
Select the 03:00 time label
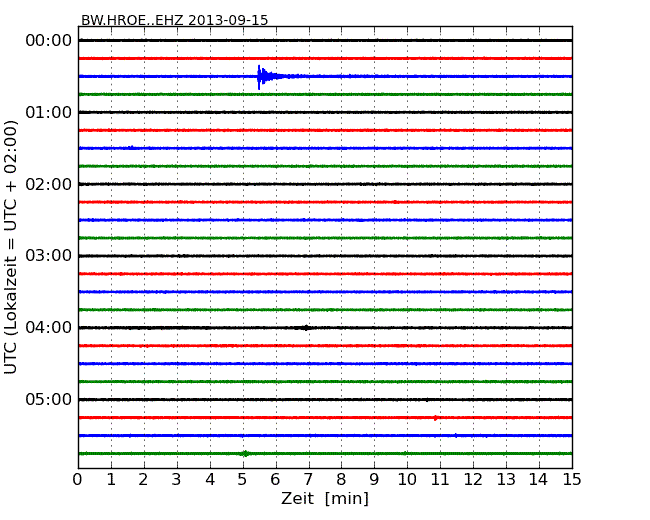click(49, 255)
